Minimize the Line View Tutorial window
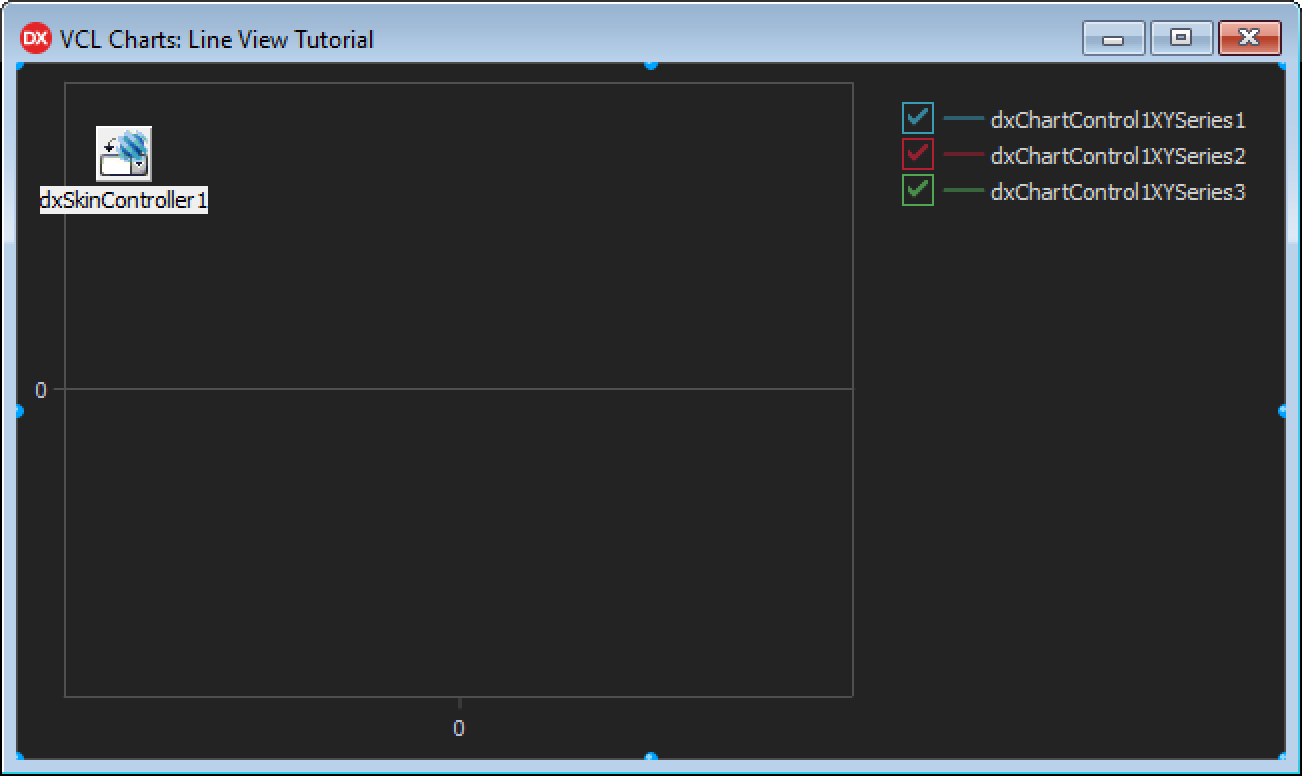 1113,39
